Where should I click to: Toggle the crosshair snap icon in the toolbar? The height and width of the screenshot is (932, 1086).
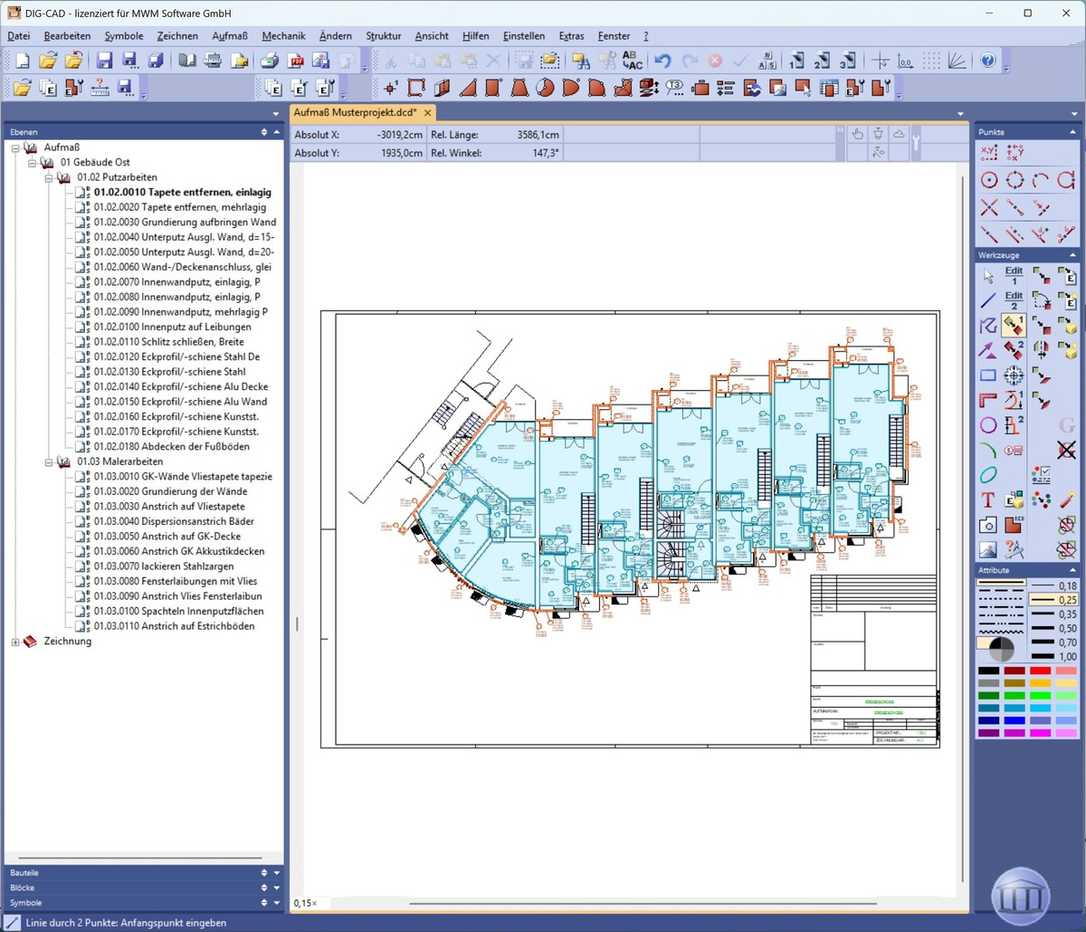[x=879, y=60]
